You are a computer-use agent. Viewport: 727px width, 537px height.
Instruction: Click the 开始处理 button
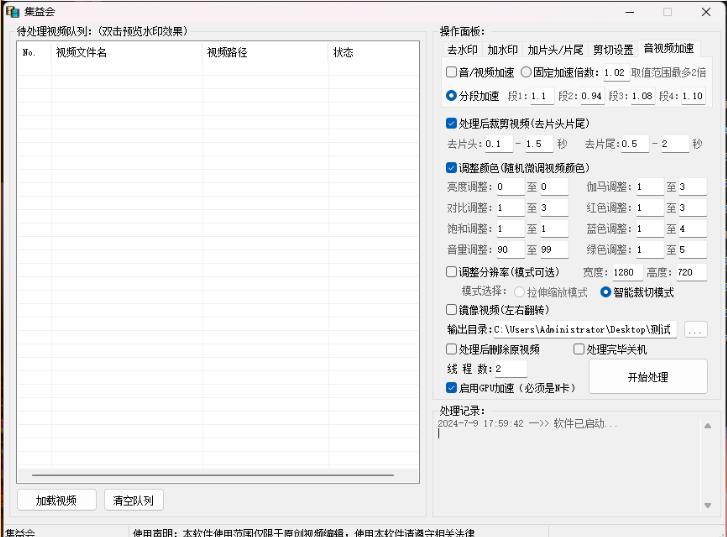(x=647, y=377)
